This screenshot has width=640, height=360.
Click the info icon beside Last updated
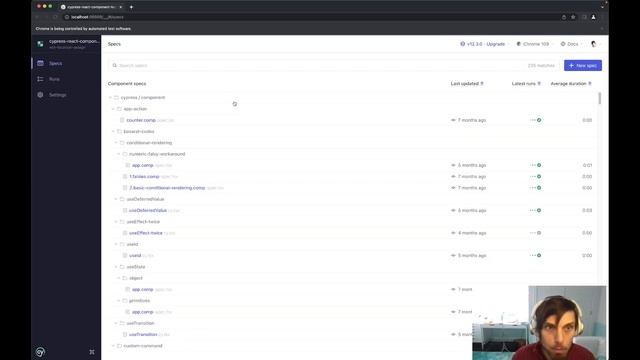(482, 84)
